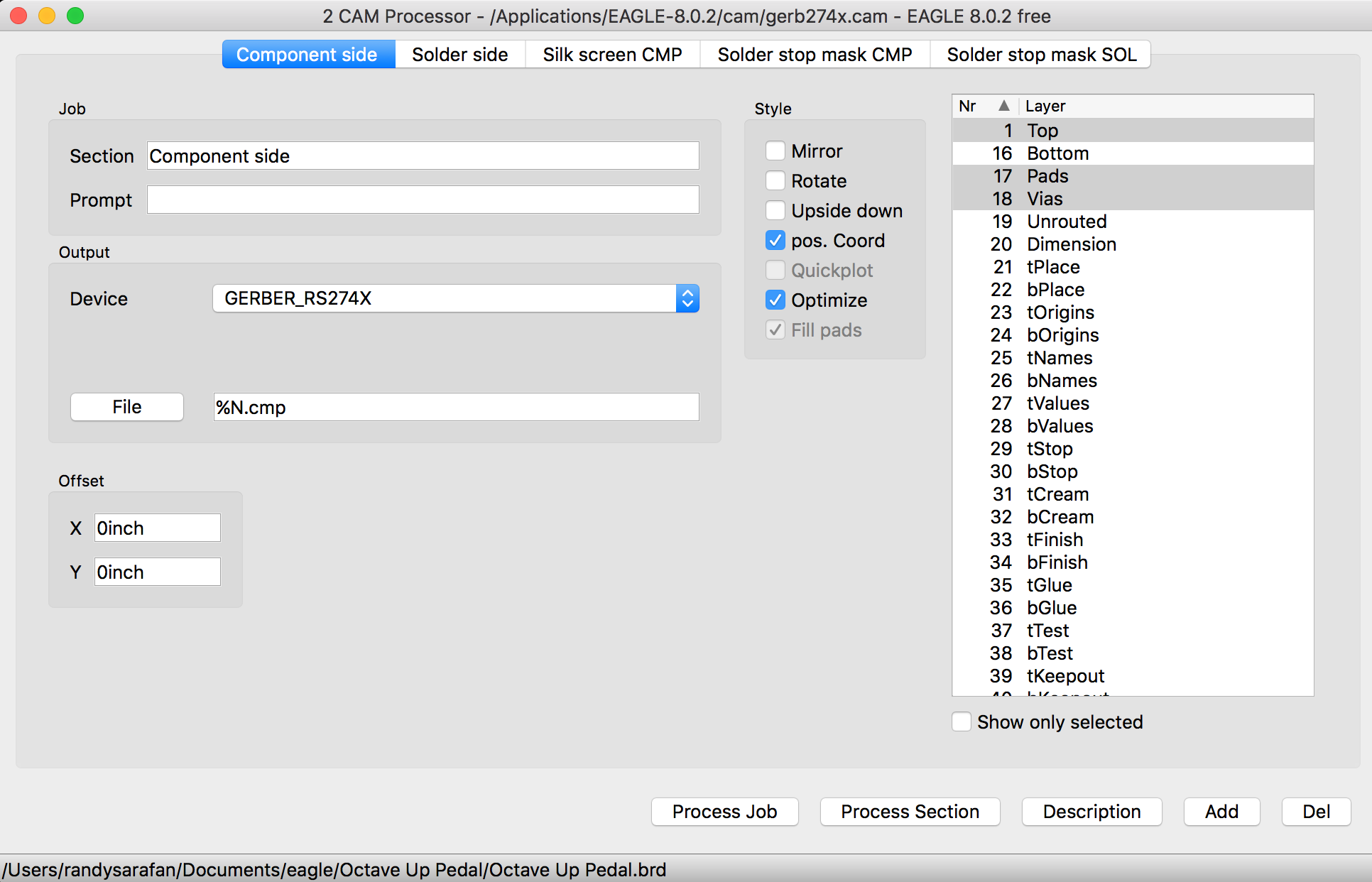Click the Process Job button
The width and height of the screenshot is (1372, 882).
(x=724, y=812)
